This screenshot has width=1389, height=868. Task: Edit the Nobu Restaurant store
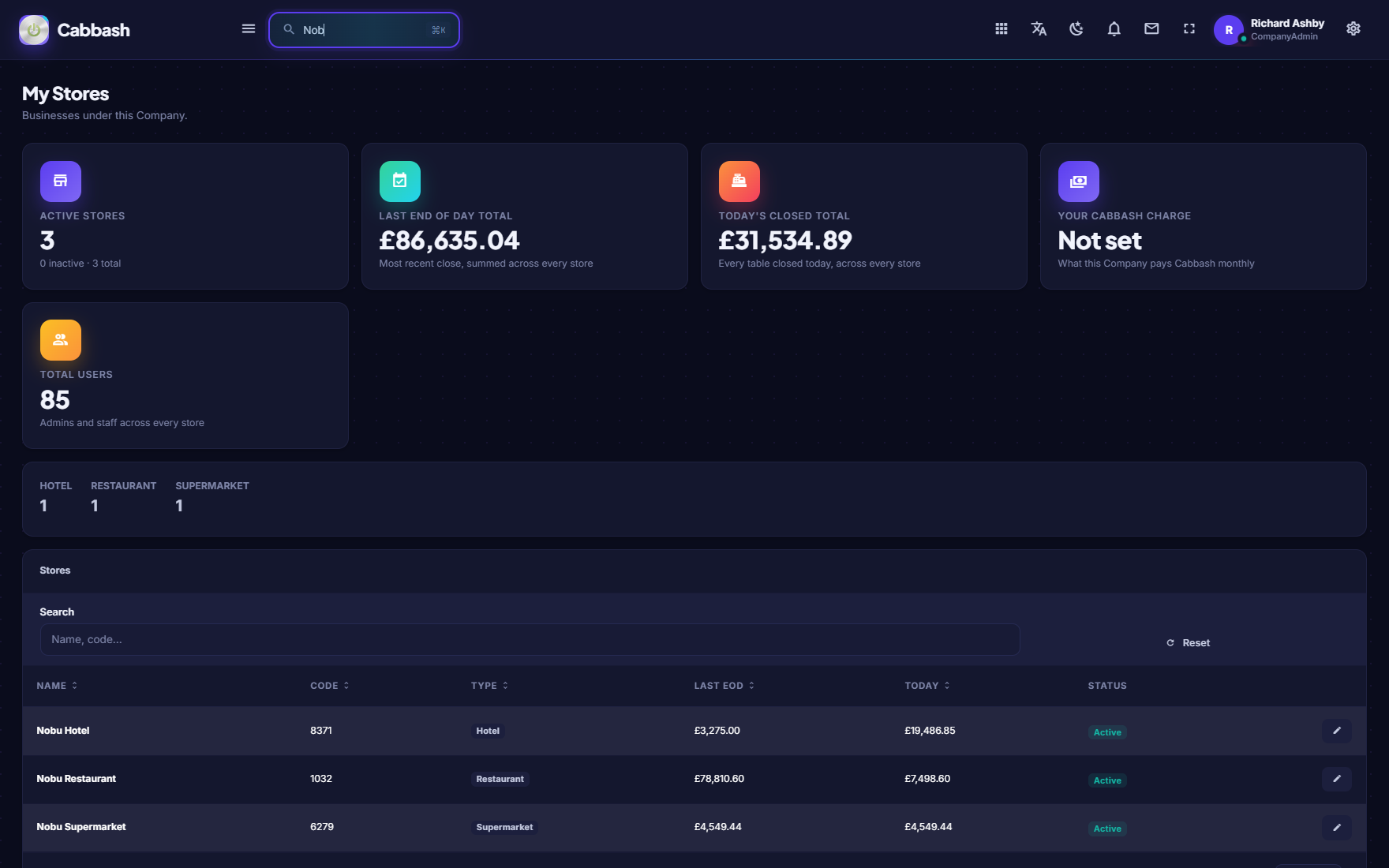[1337, 779]
